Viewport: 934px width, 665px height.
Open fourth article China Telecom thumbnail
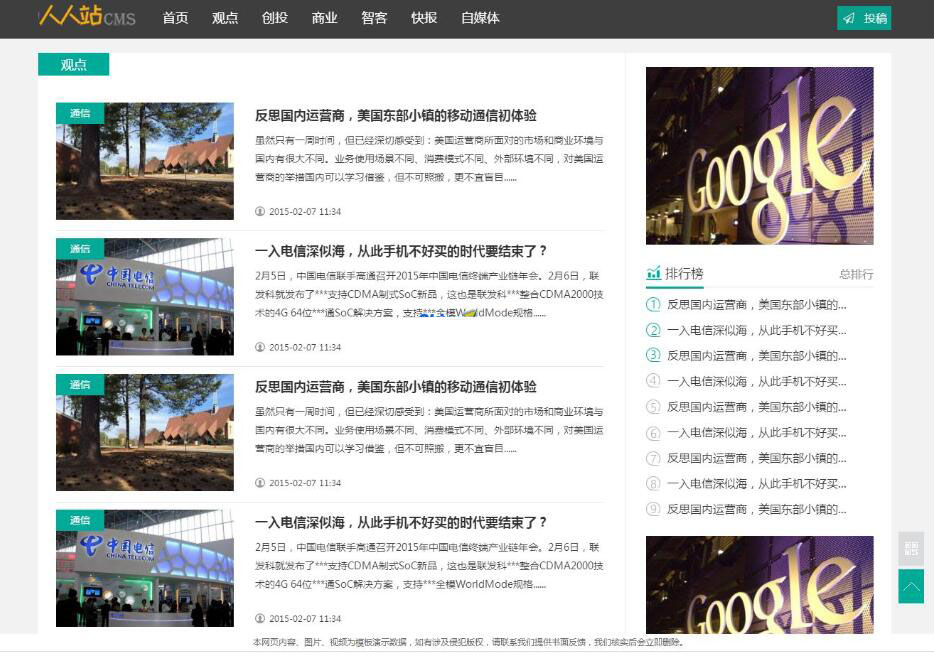point(145,568)
